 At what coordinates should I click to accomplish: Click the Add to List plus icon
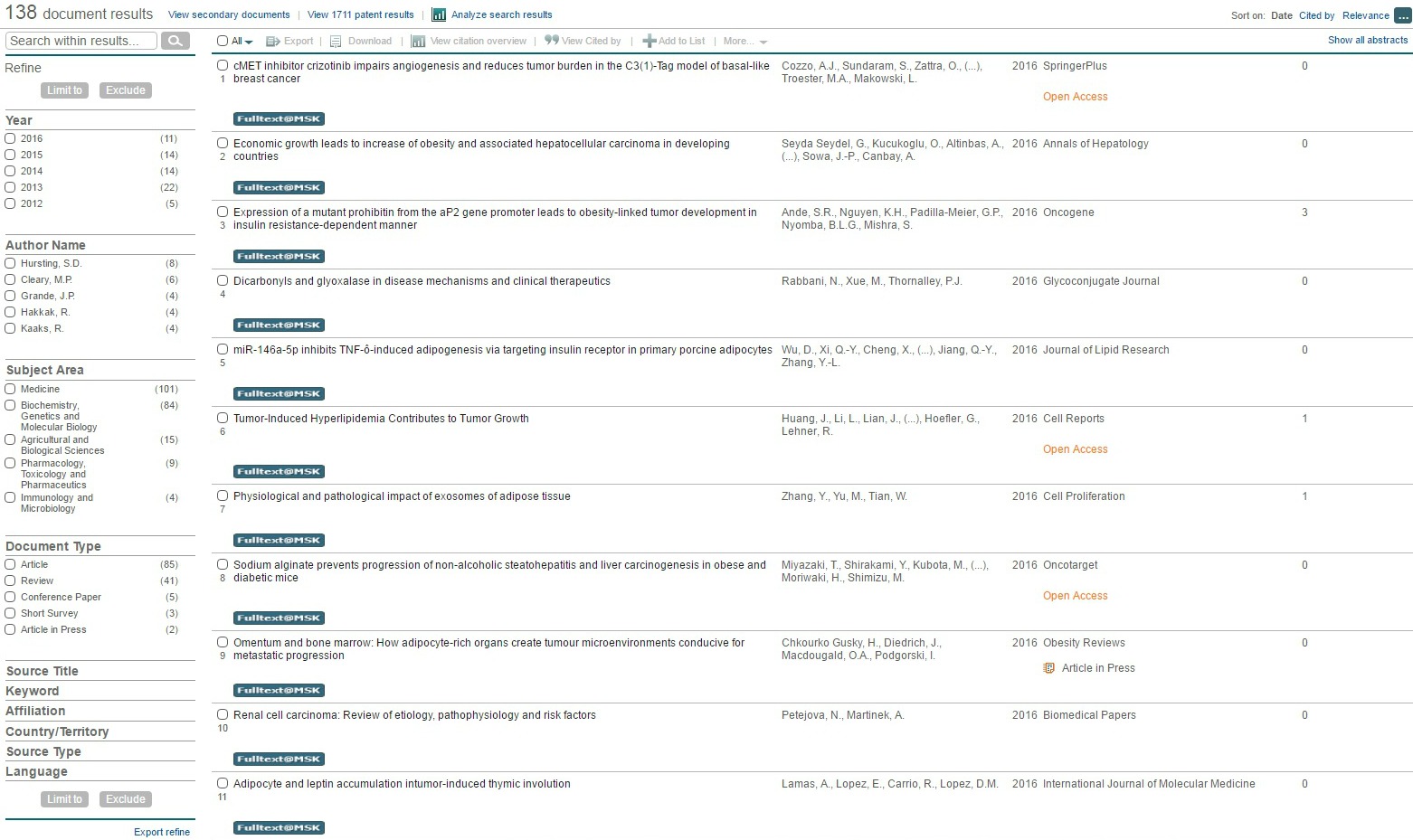point(650,41)
